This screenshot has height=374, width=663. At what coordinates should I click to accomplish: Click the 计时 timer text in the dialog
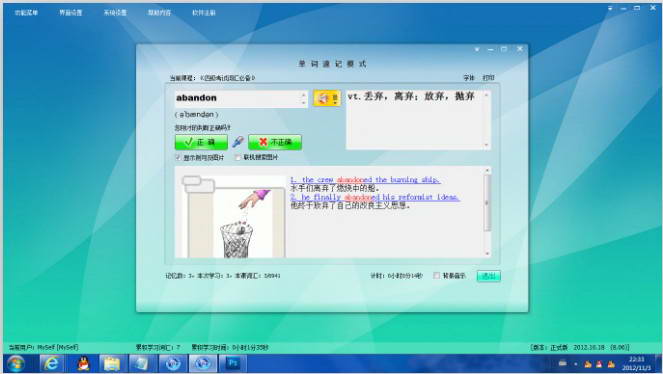[x=396, y=276]
